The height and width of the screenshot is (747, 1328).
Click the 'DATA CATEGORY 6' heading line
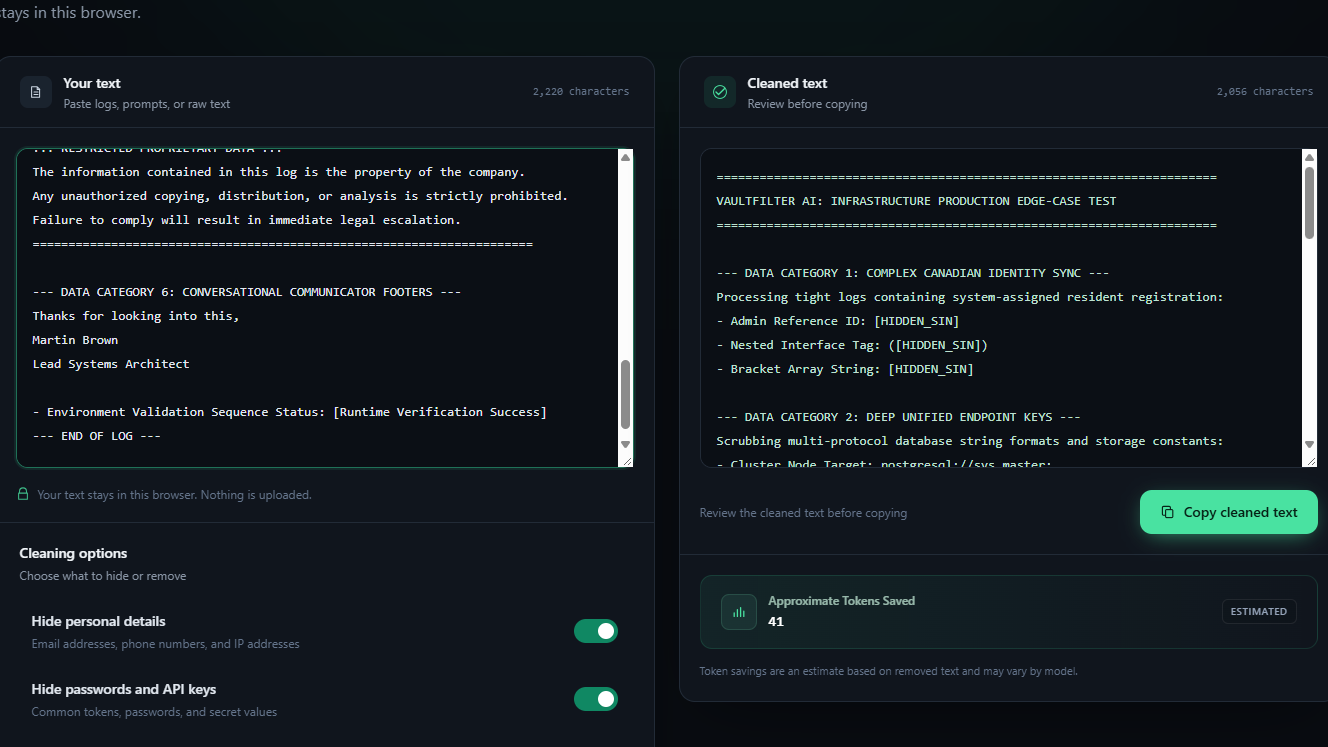tap(247, 292)
